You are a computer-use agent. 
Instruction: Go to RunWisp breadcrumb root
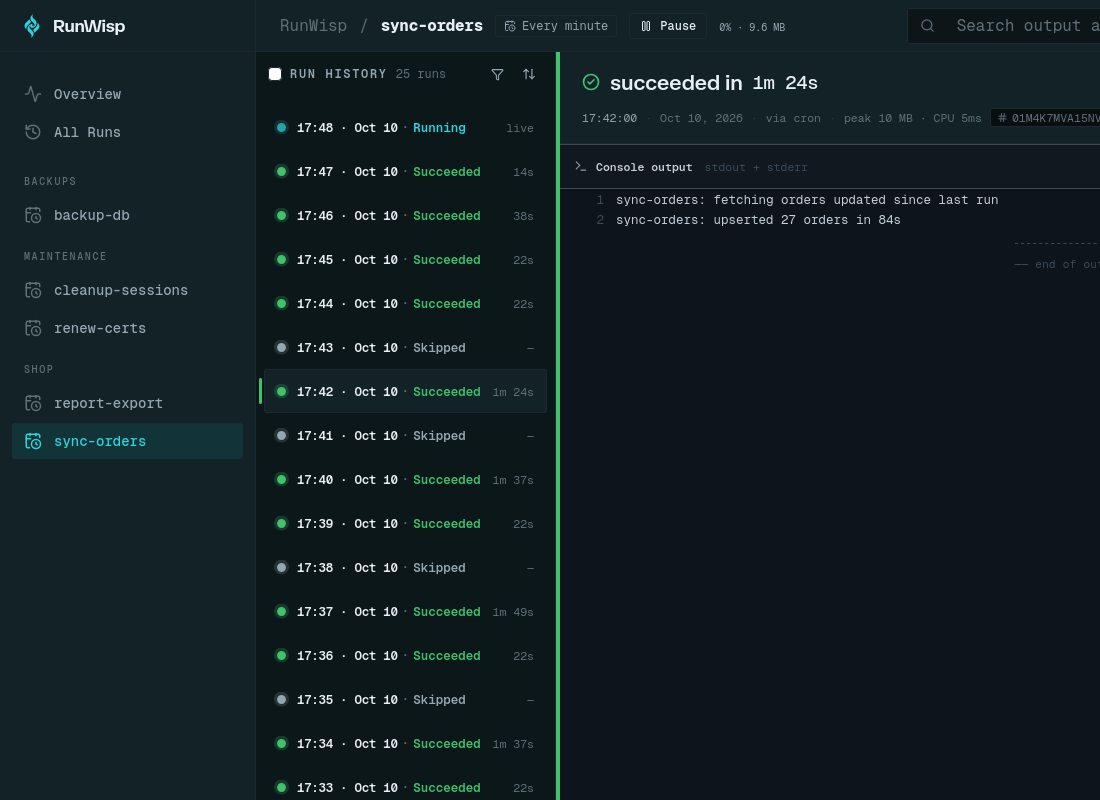pyautogui.click(x=313, y=26)
